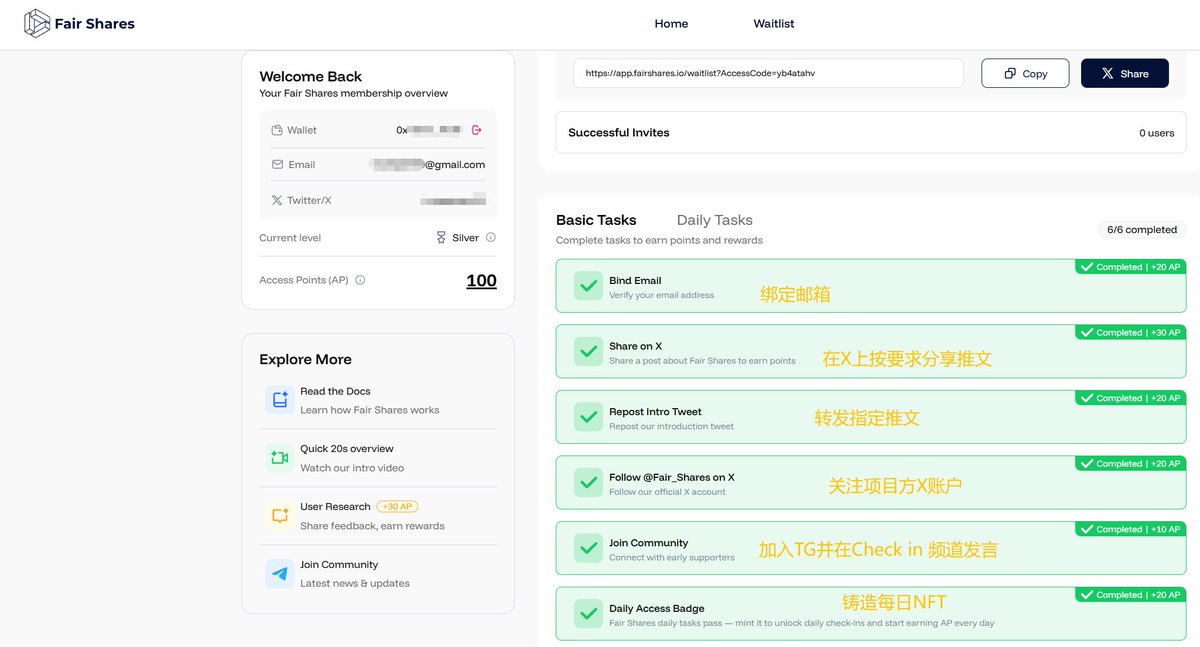
Task: Select the Basic Tasks tab
Action: point(596,220)
